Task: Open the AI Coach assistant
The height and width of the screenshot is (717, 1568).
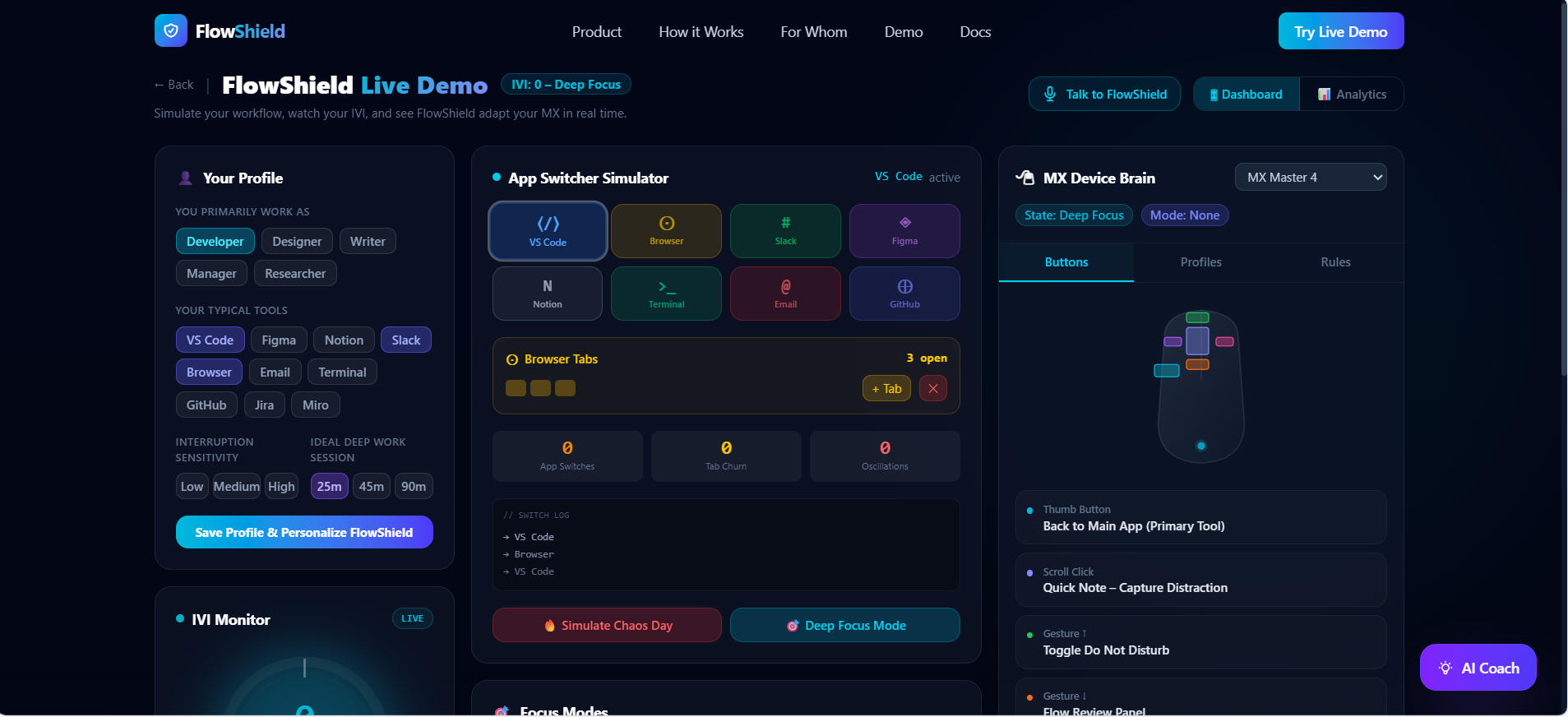Action: pyautogui.click(x=1478, y=668)
